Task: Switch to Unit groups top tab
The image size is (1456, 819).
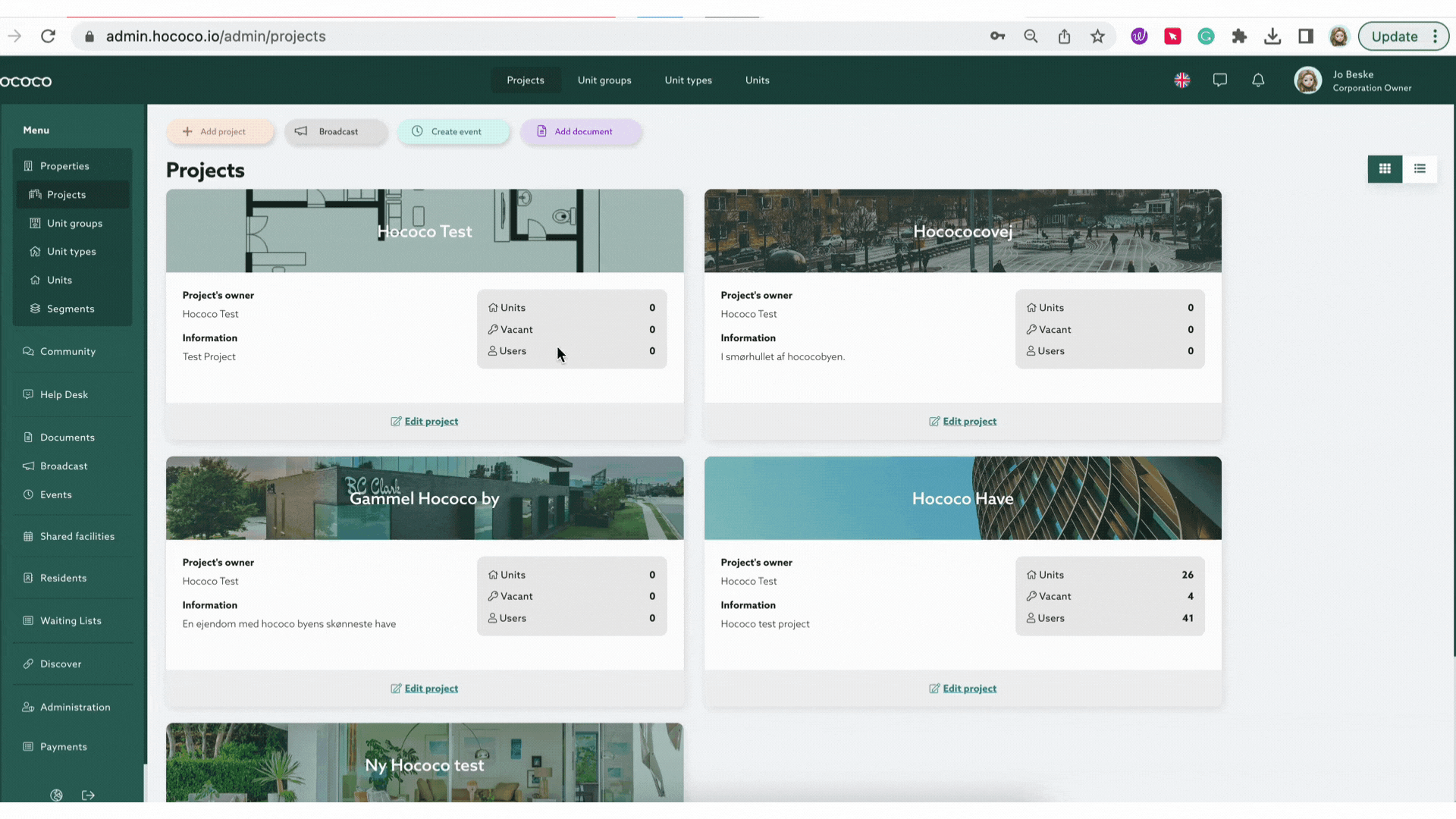Action: point(604,80)
